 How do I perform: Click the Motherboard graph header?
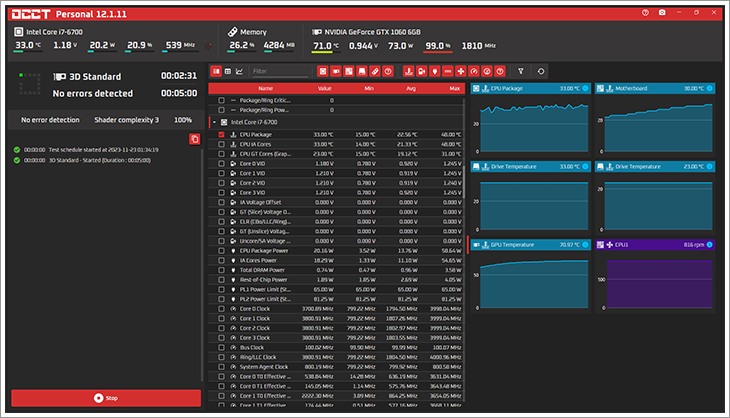pos(655,88)
